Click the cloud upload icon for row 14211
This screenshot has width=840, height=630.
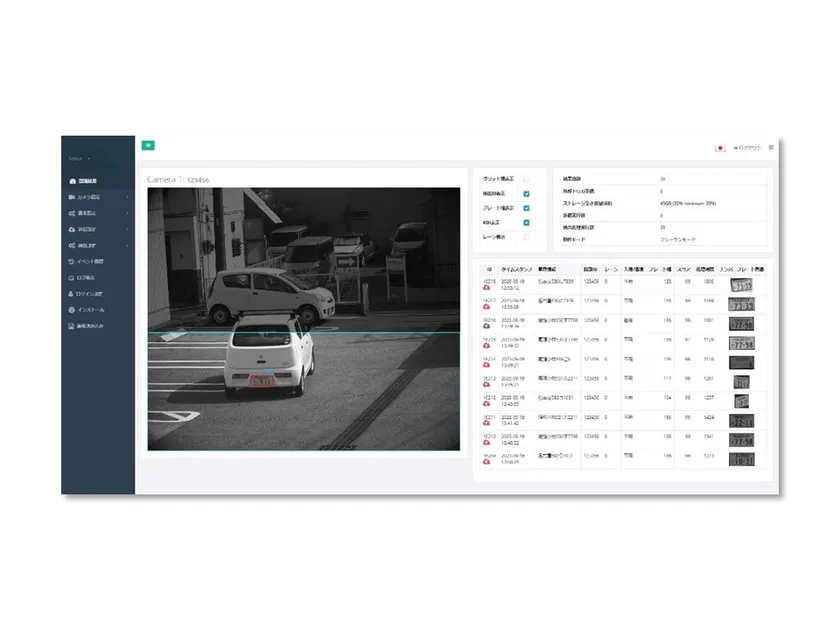486,423
